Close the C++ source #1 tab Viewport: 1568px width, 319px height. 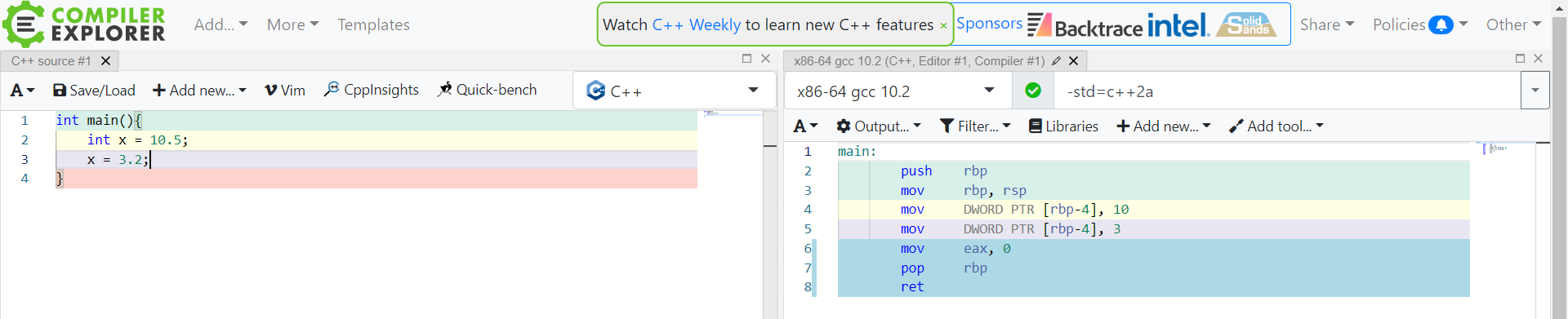(x=105, y=61)
